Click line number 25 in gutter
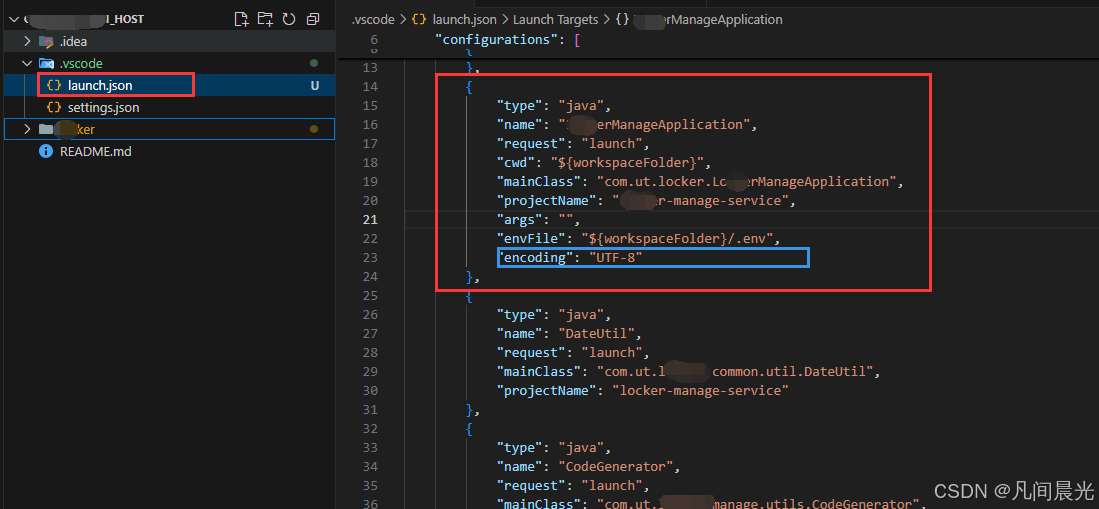The width and height of the screenshot is (1099, 509). 369,295
